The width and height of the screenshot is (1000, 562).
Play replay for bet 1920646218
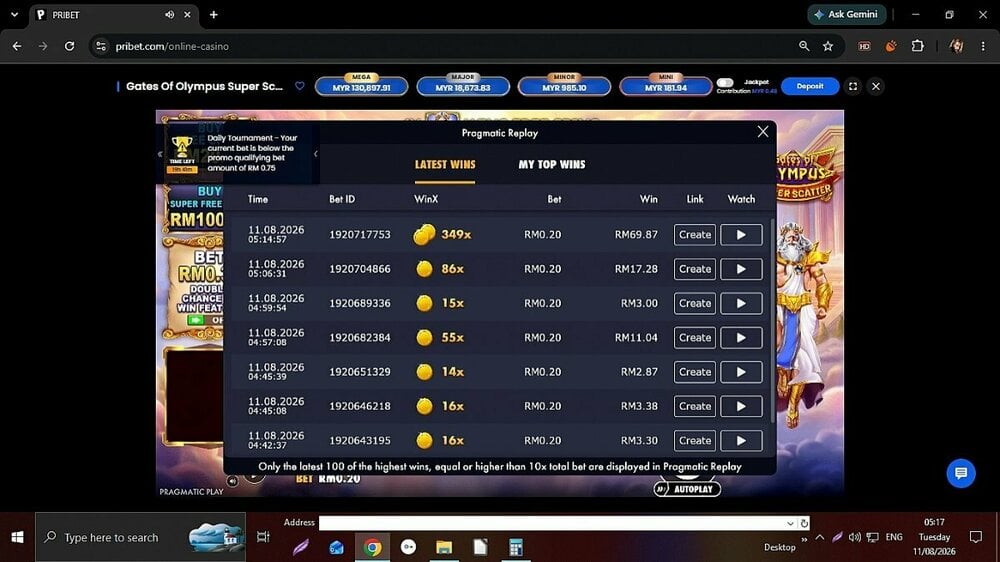coord(741,406)
